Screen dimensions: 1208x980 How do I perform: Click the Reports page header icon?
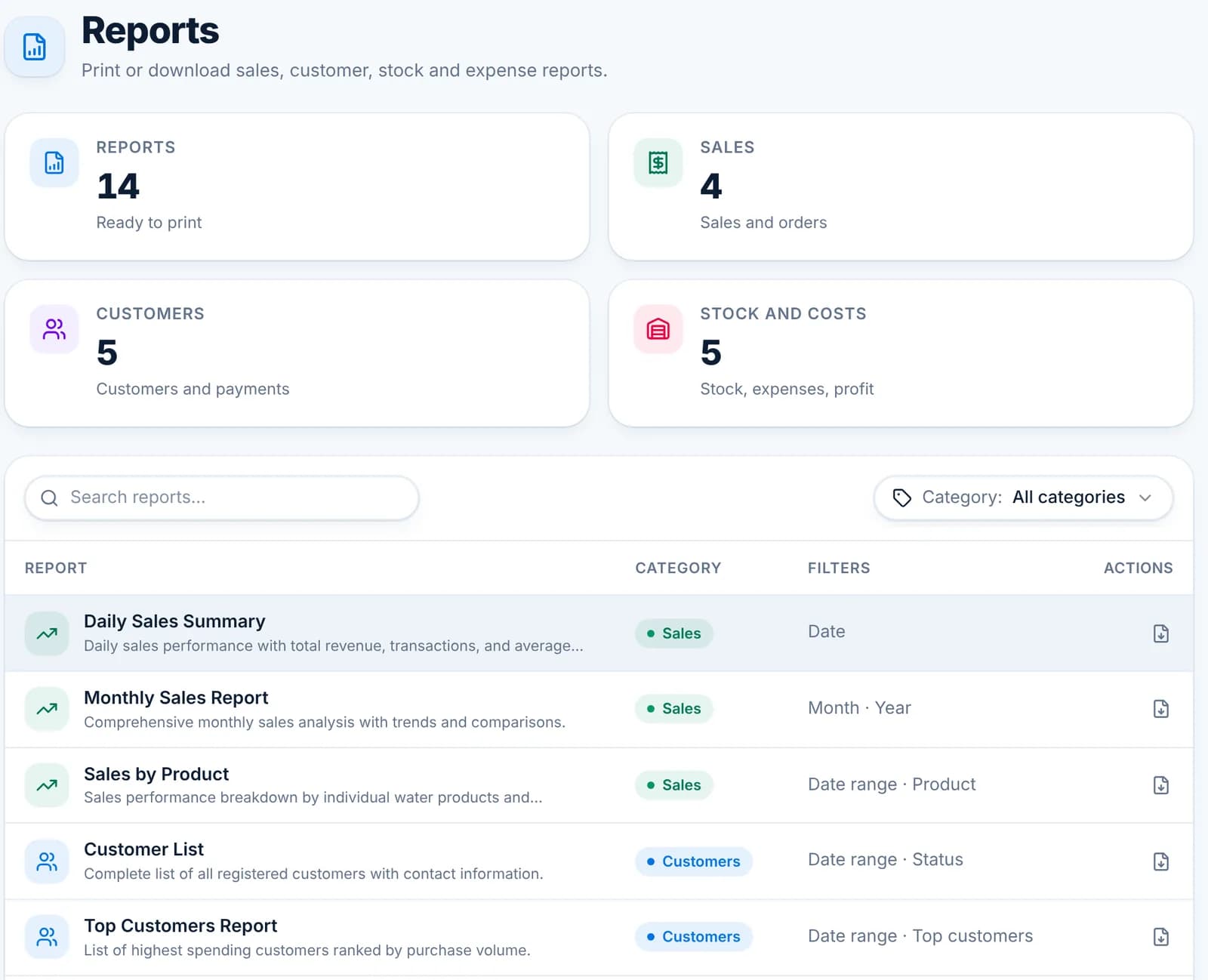[35, 47]
